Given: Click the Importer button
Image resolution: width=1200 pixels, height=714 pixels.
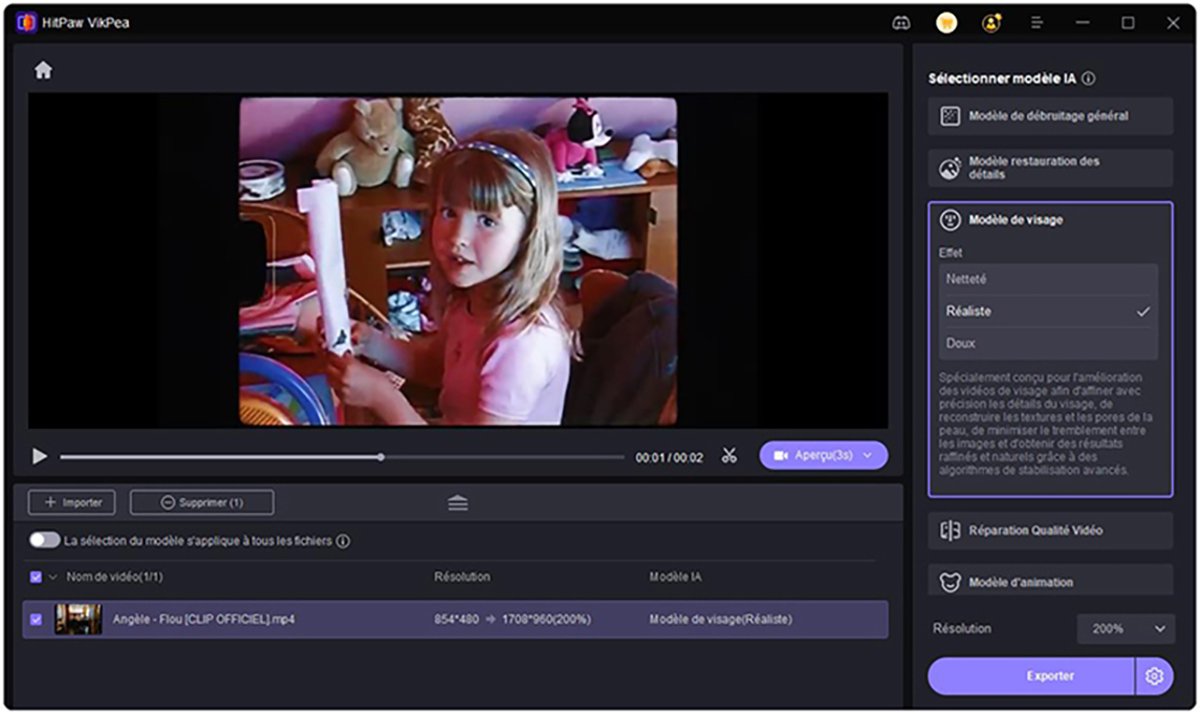Looking at the screenshot, I should 72,502.
